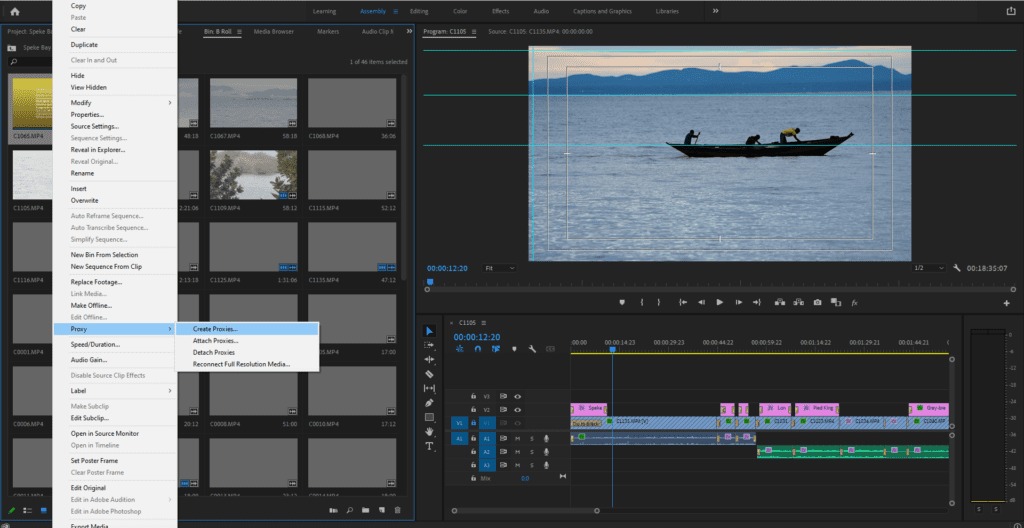Select the Pen tool

[x=429, y=403]
